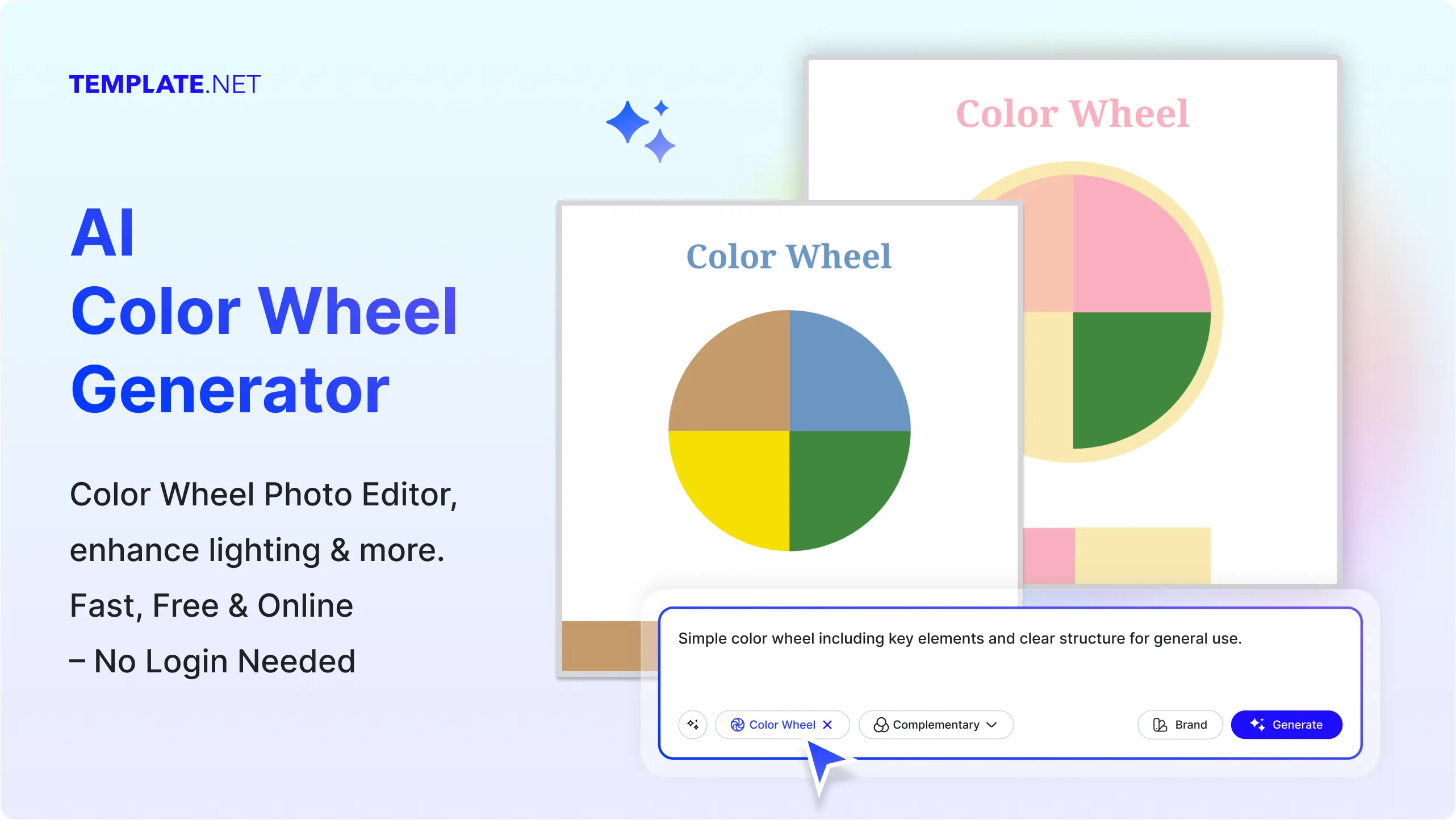Viewport: 1456px width, 820px height.
Task: Click the palette icon inside the Brand button
Action: click(1160, 725)
